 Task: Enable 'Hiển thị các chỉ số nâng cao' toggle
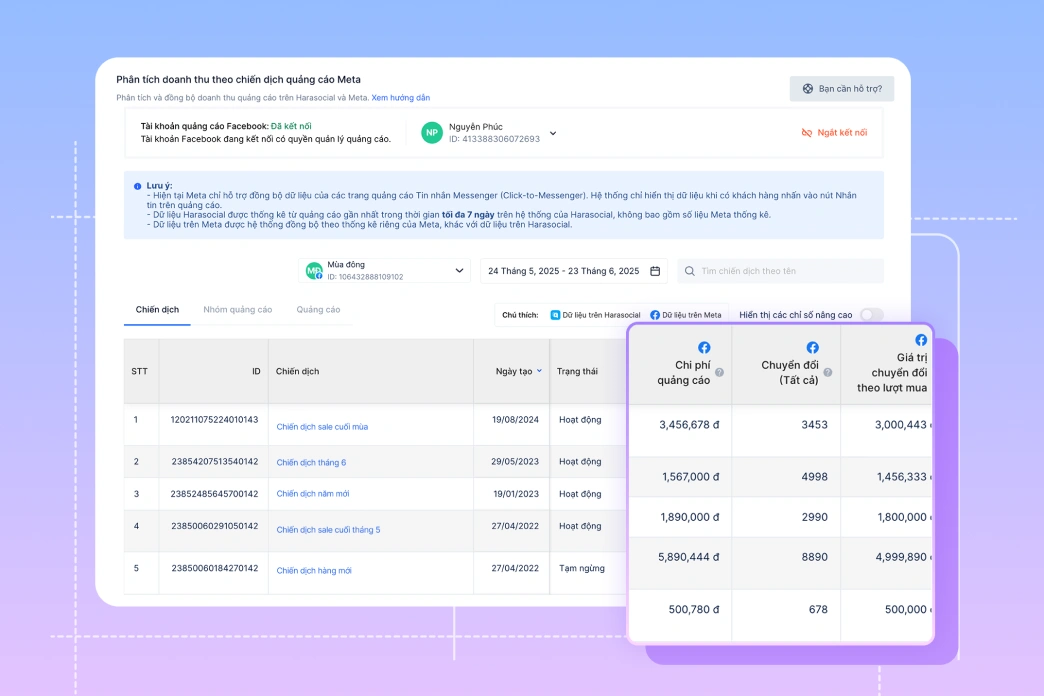[x=871, y=315]
